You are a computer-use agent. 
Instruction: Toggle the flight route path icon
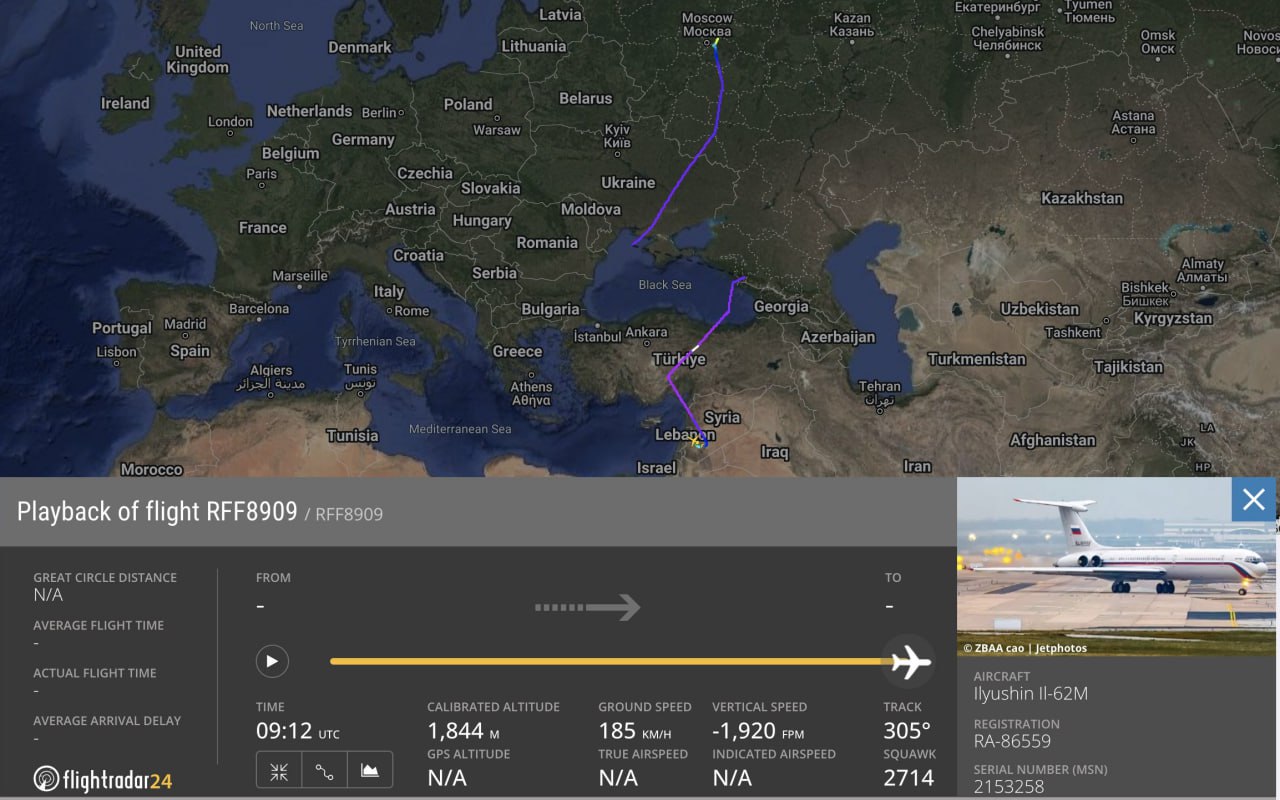coord(324,770)
